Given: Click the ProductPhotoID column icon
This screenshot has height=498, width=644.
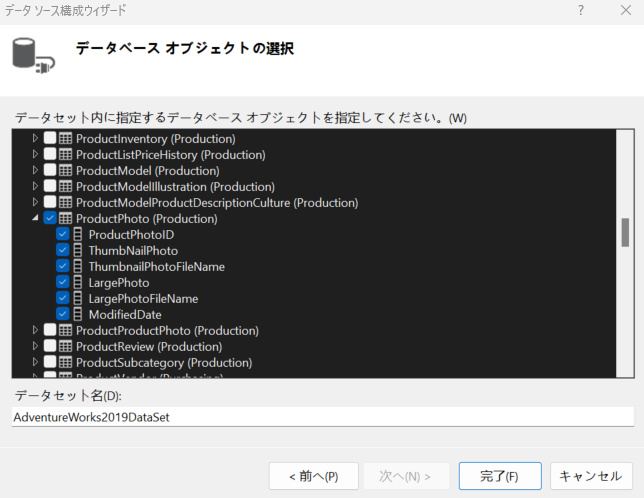Looking at the screenshot, I should point(78,235).
